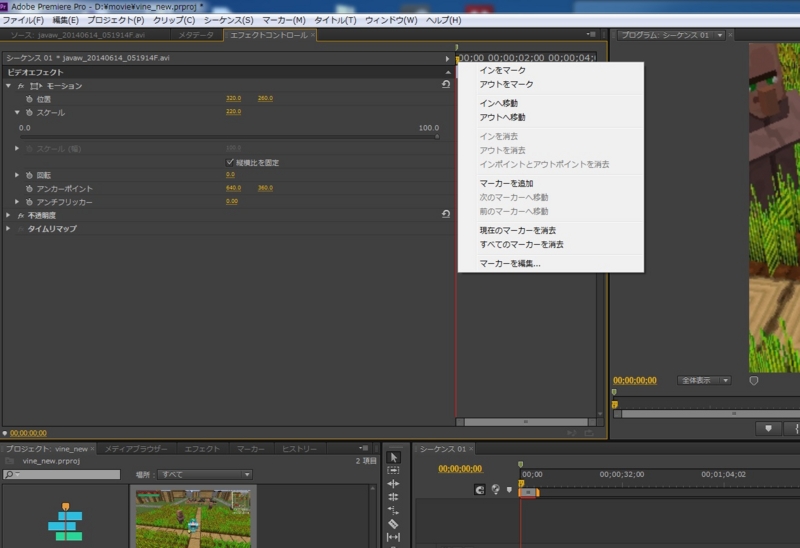Select the Rolling Edit tool

(x=393, y=497)
